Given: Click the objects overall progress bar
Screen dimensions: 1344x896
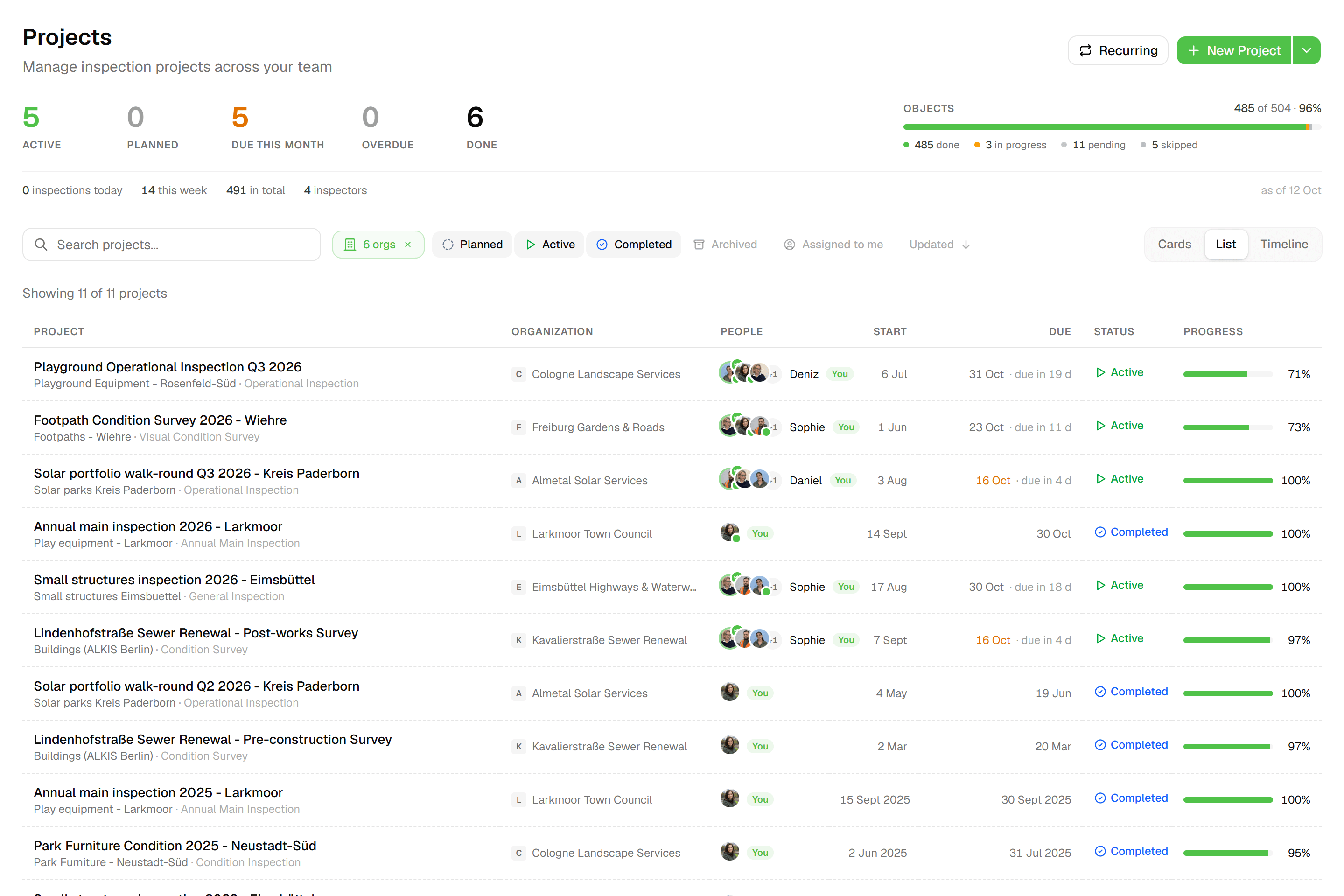Looking at the screenshot, I should (x=1112, y=127).
